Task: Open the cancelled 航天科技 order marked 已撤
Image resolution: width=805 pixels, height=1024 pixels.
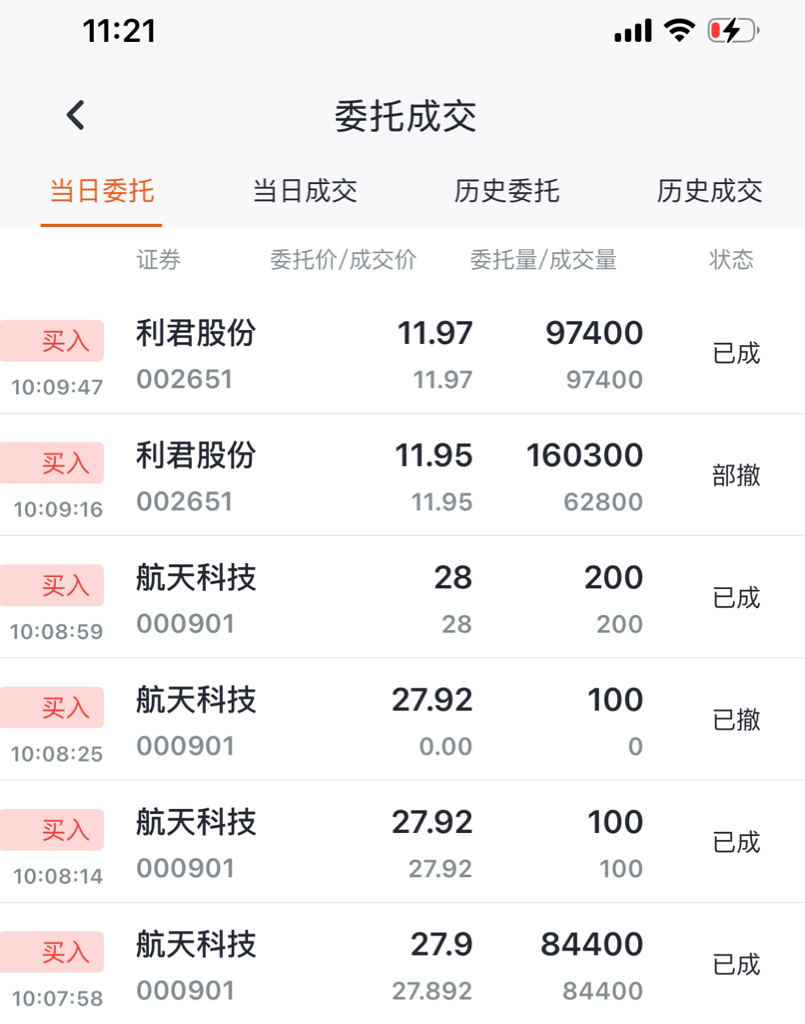Action: point(400,720)
